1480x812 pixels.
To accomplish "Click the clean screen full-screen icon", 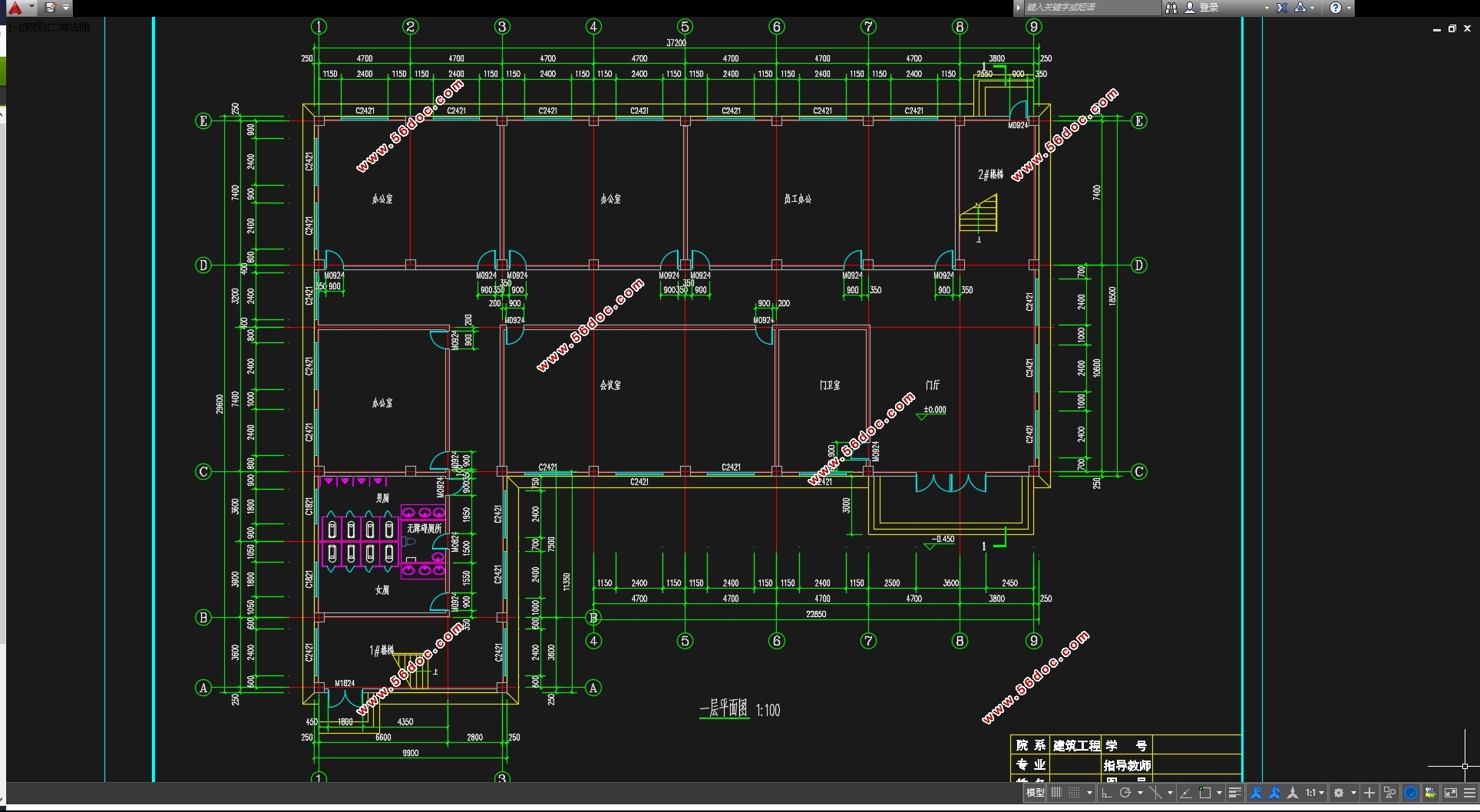I will (x=1450, y=793).
